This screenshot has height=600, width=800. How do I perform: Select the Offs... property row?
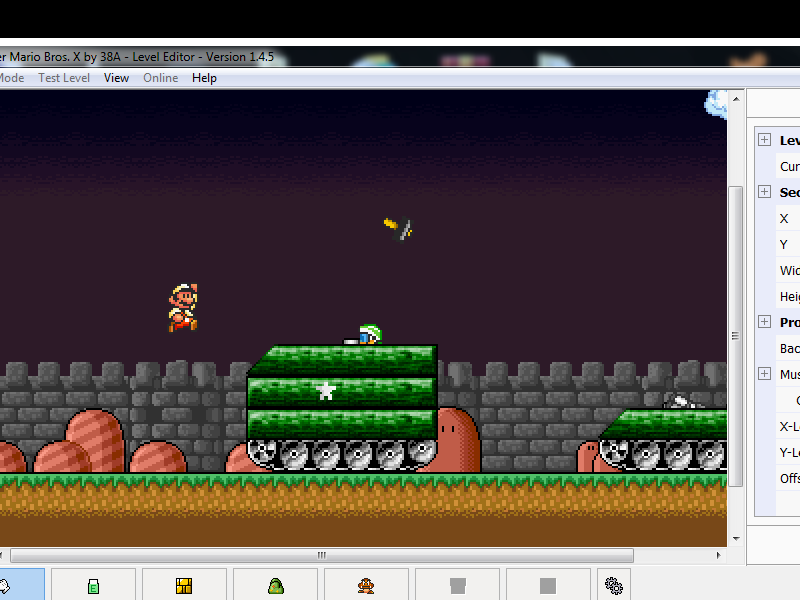(788, 479)
